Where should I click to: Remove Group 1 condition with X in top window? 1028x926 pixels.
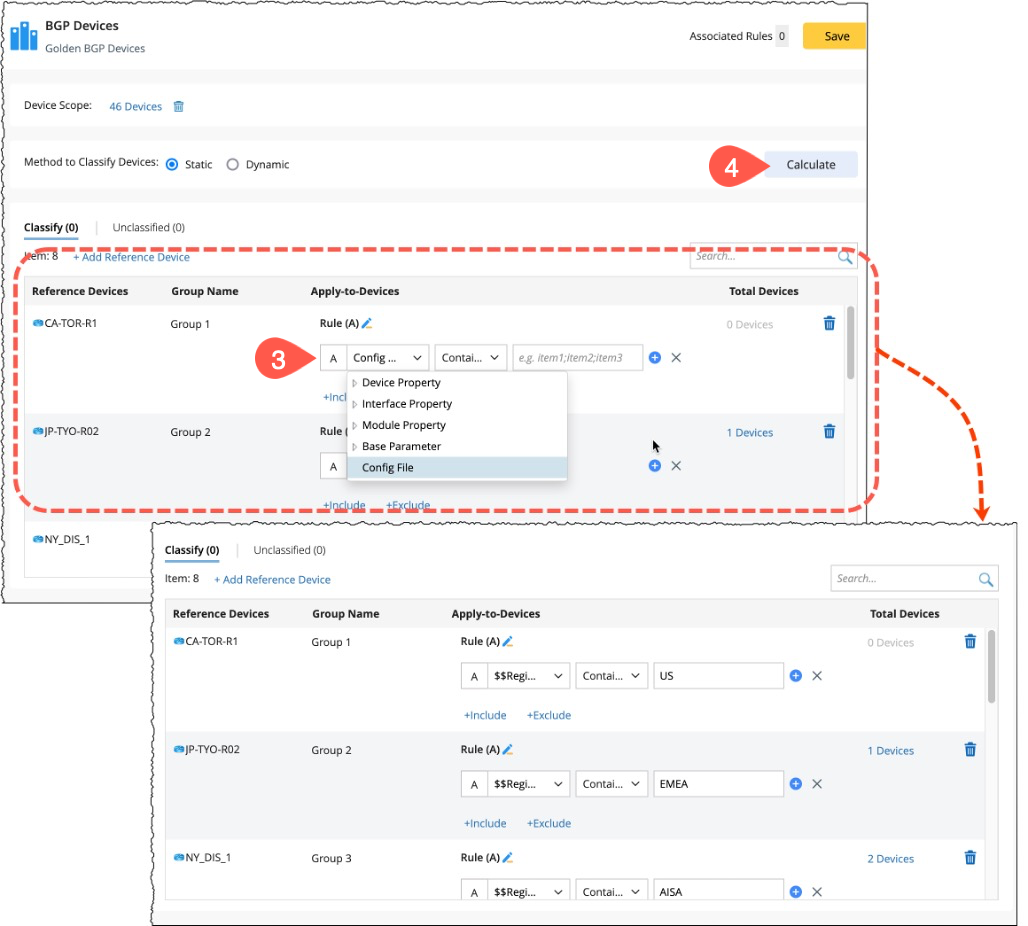click(x=676, y=357)
